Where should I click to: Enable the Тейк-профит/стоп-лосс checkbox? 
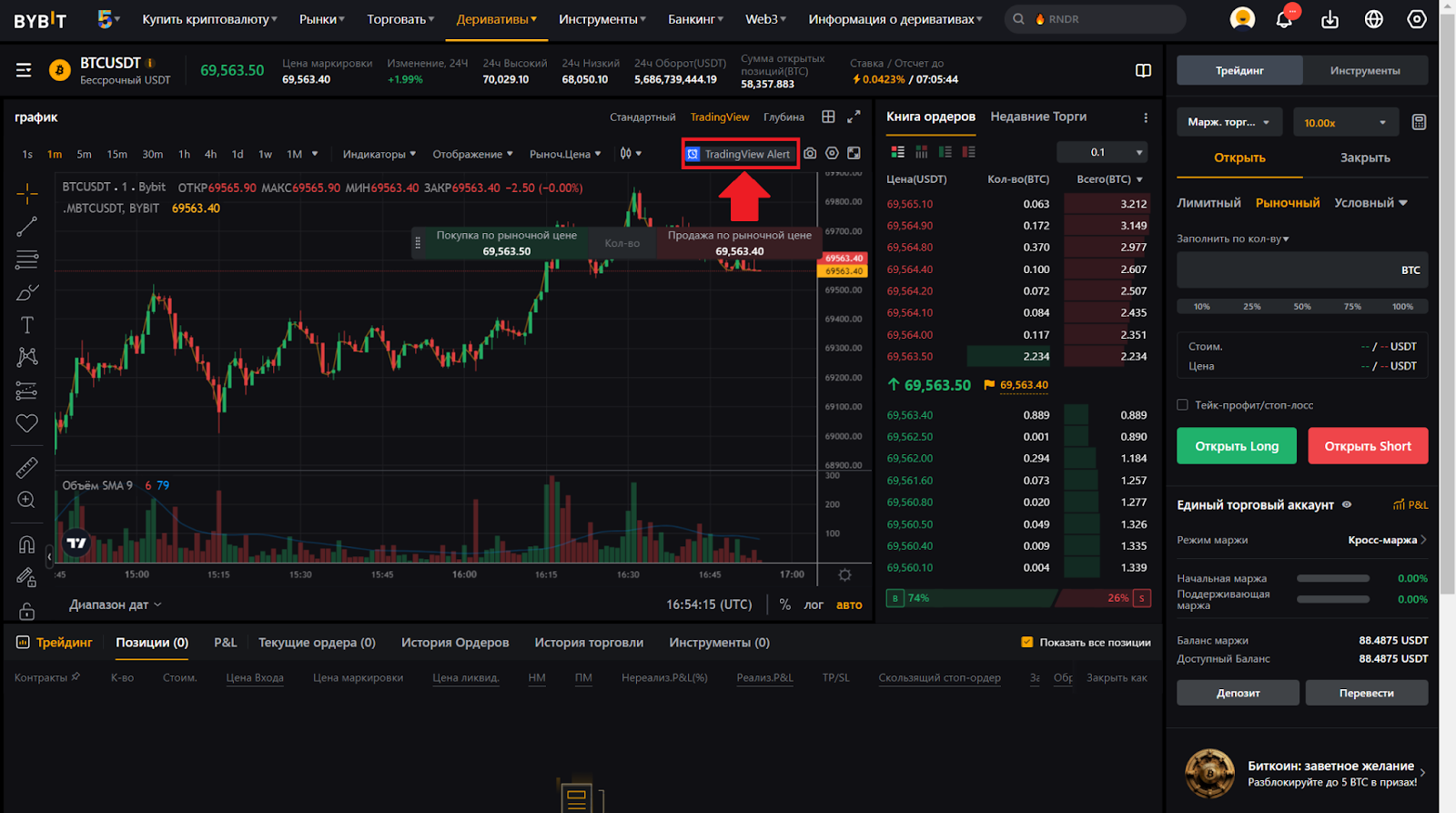coord(1182,405)
